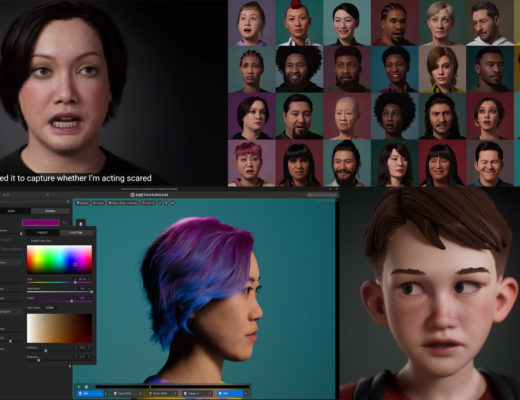Close the left attribute panel with X icon
520x400 pixels.
68,201
